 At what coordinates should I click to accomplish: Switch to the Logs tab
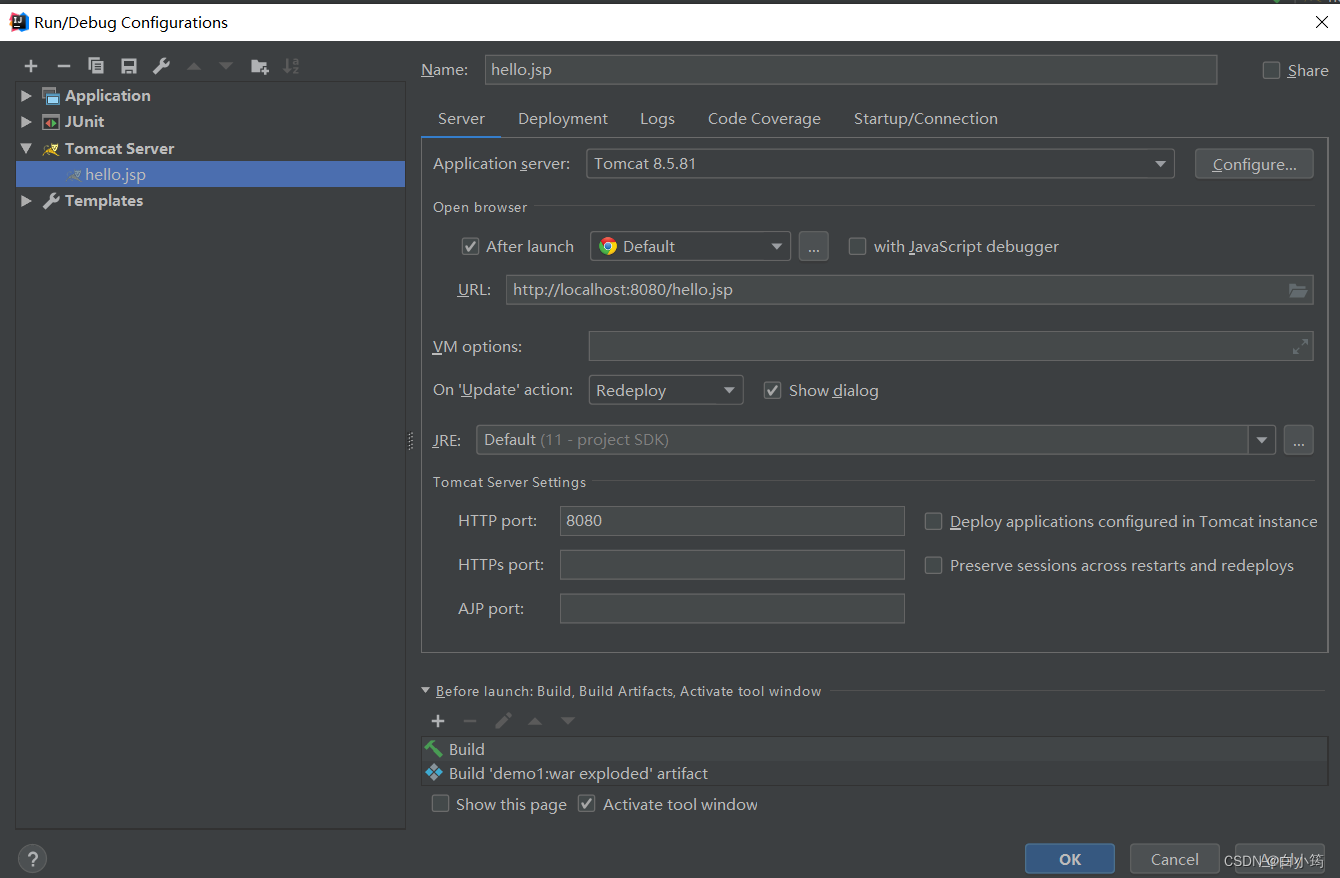(657, 119)
